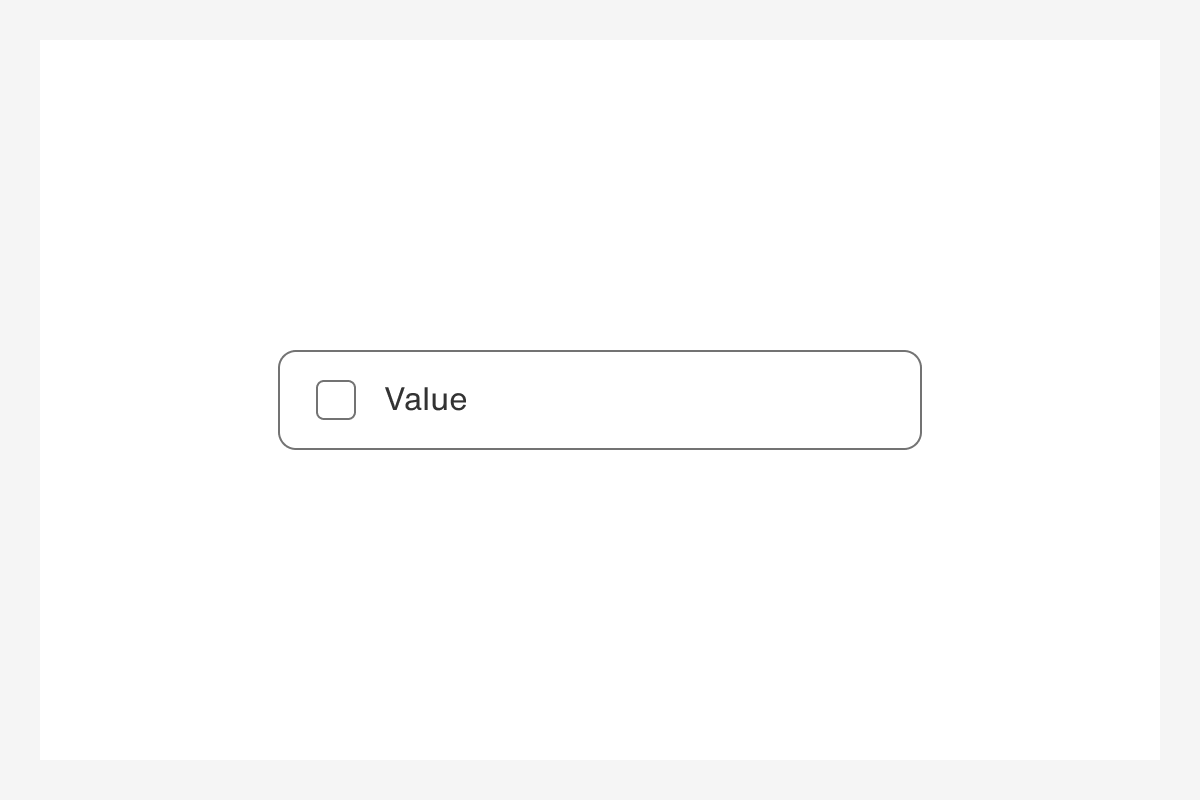Click the border of the Value container
Viewport: 1200px width, 800px height.
click(600, 351)
